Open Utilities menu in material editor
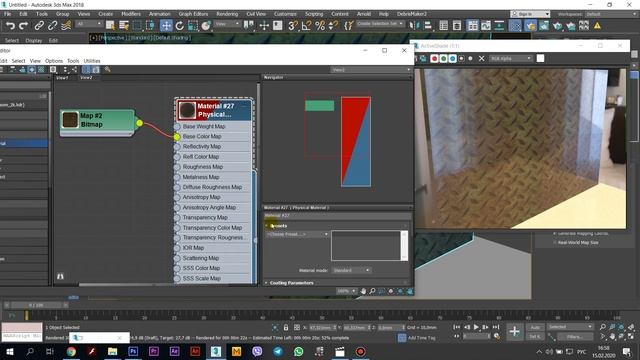 pos(92,61)
